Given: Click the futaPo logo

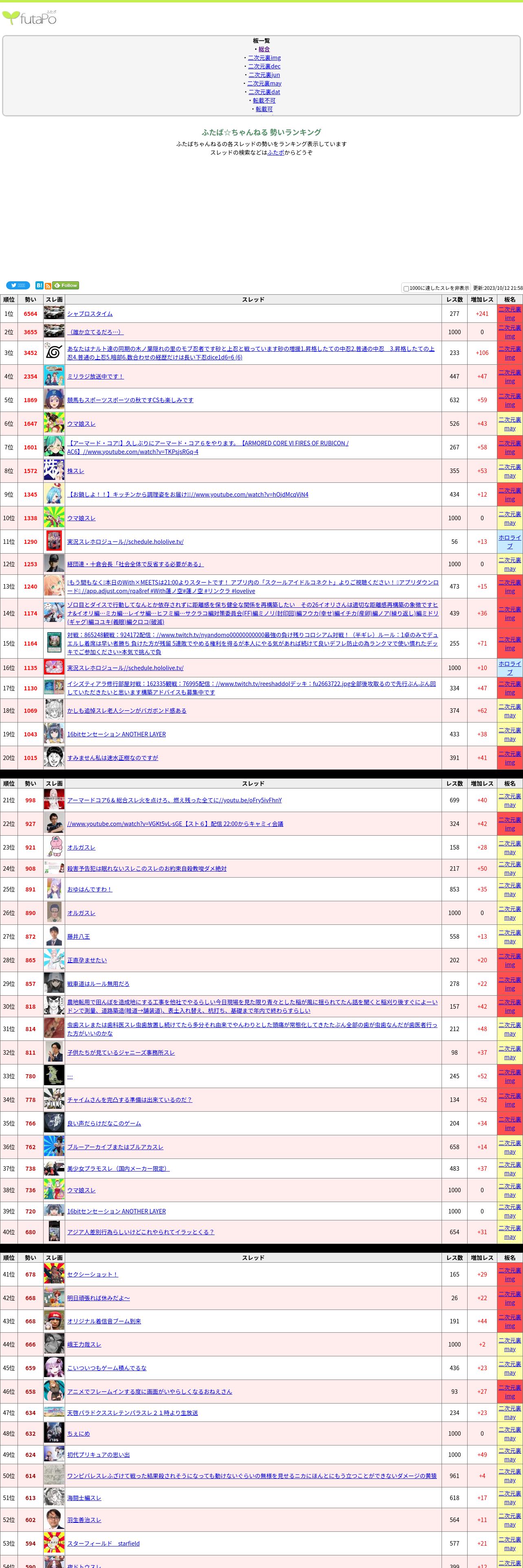Looking at the screenshot, I should click(x=30, y=18).
